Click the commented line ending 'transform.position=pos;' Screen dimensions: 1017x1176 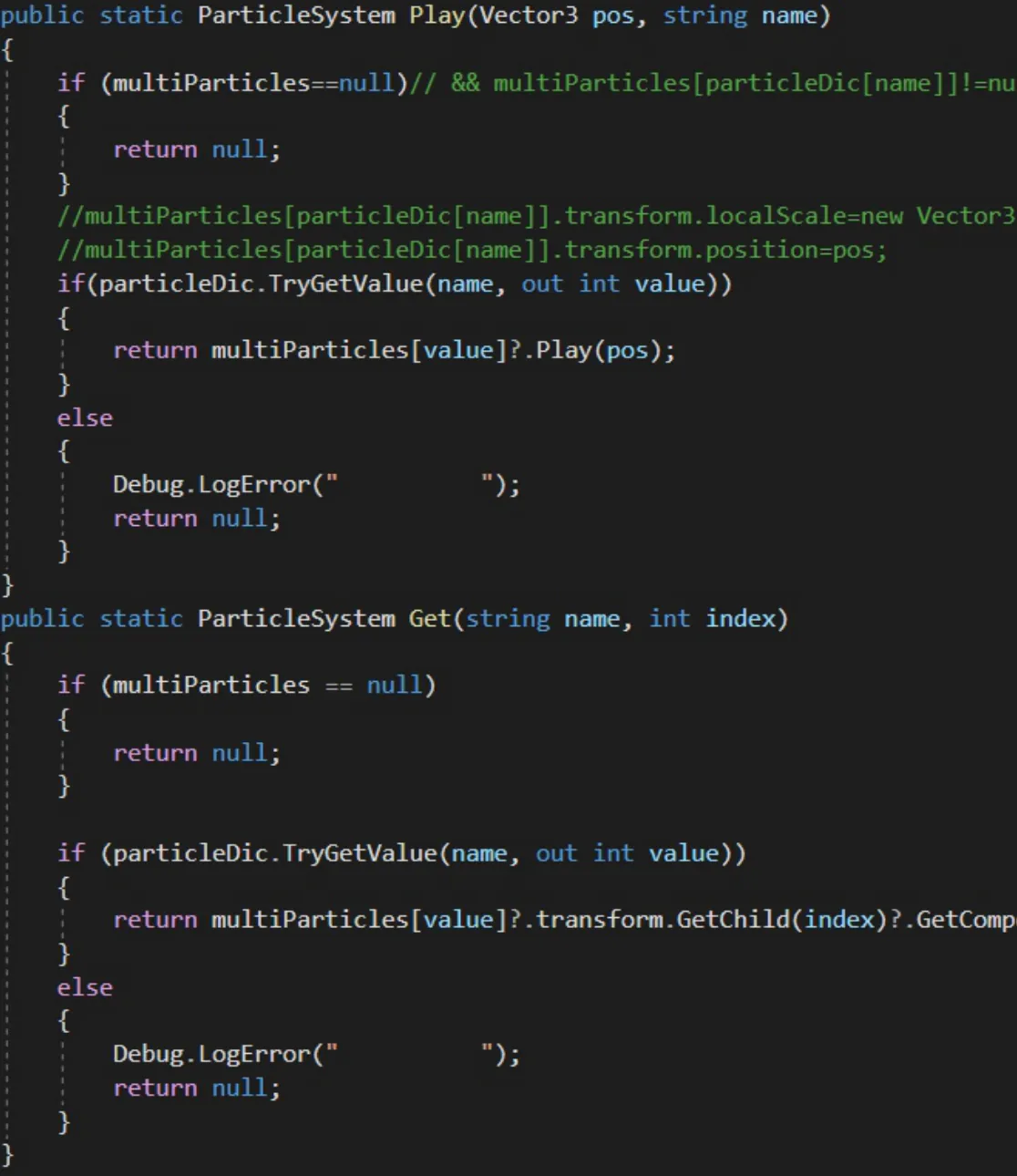472,250
